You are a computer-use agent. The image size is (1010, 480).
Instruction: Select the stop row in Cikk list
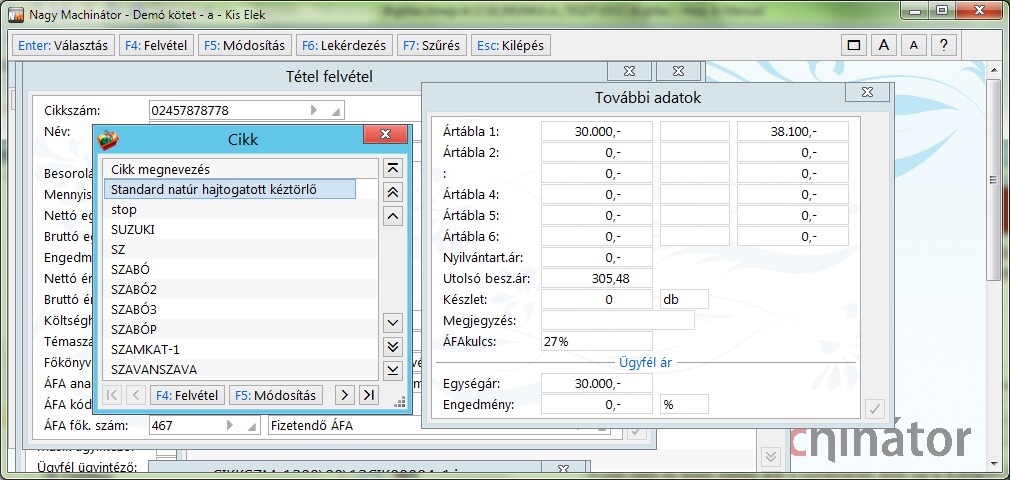point(240,209)
